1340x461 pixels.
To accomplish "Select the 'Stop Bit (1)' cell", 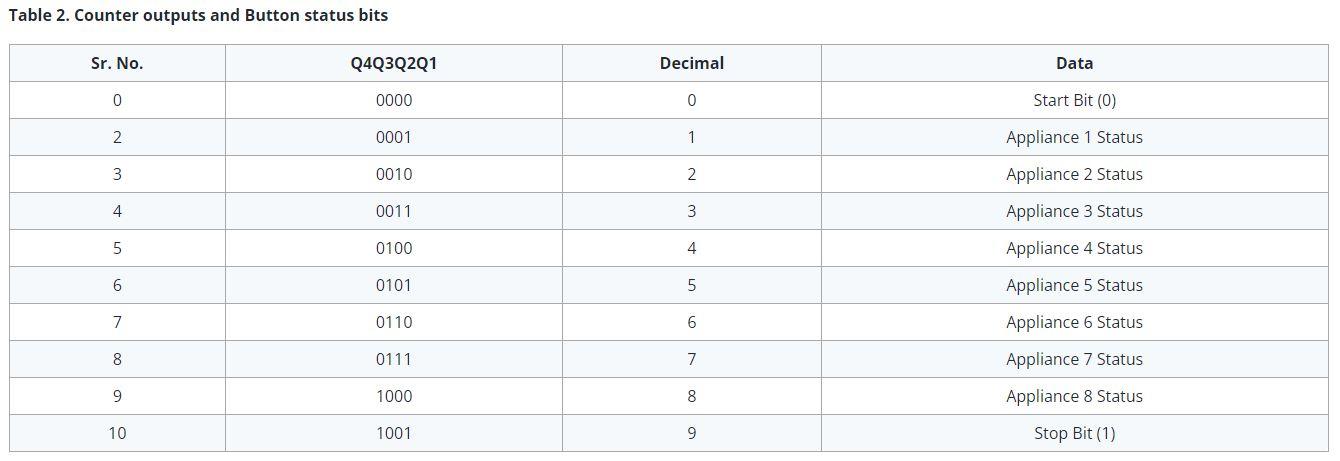I will [x=1074, y=433].
